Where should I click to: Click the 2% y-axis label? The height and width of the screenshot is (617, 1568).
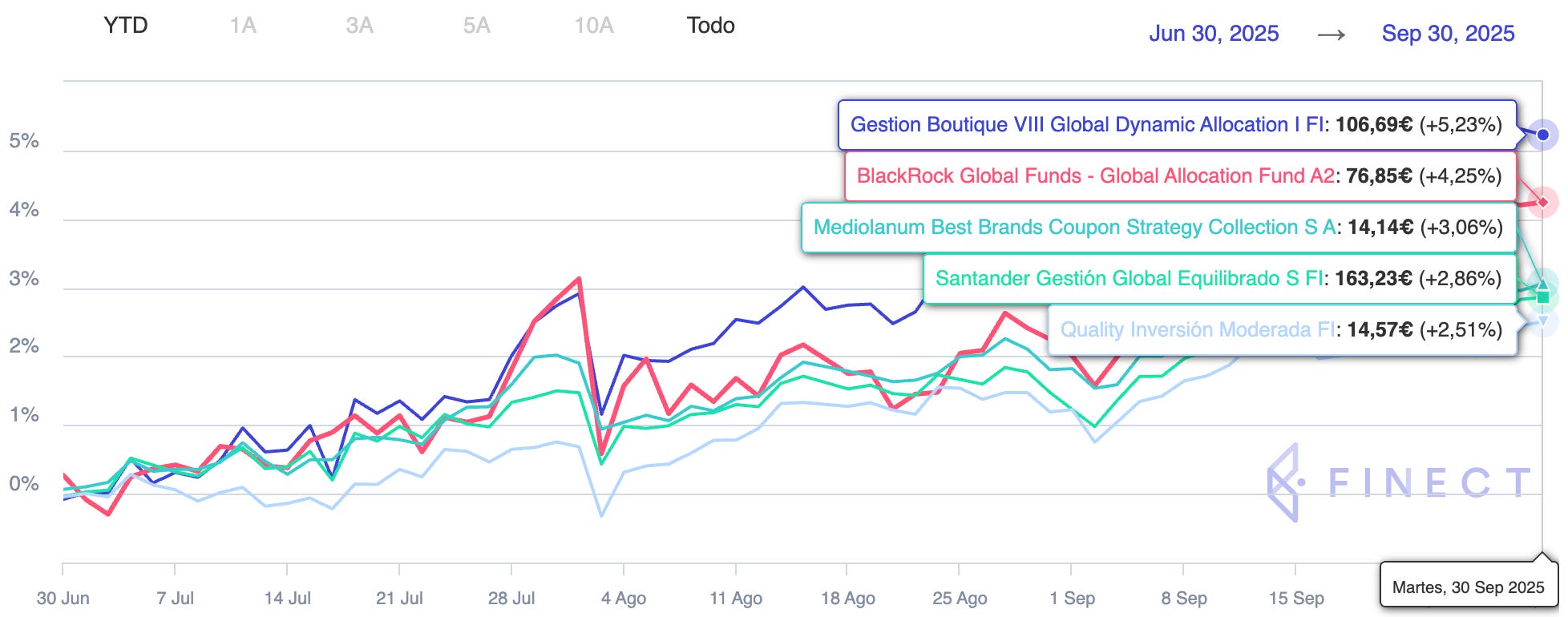[x=24, y=346]
